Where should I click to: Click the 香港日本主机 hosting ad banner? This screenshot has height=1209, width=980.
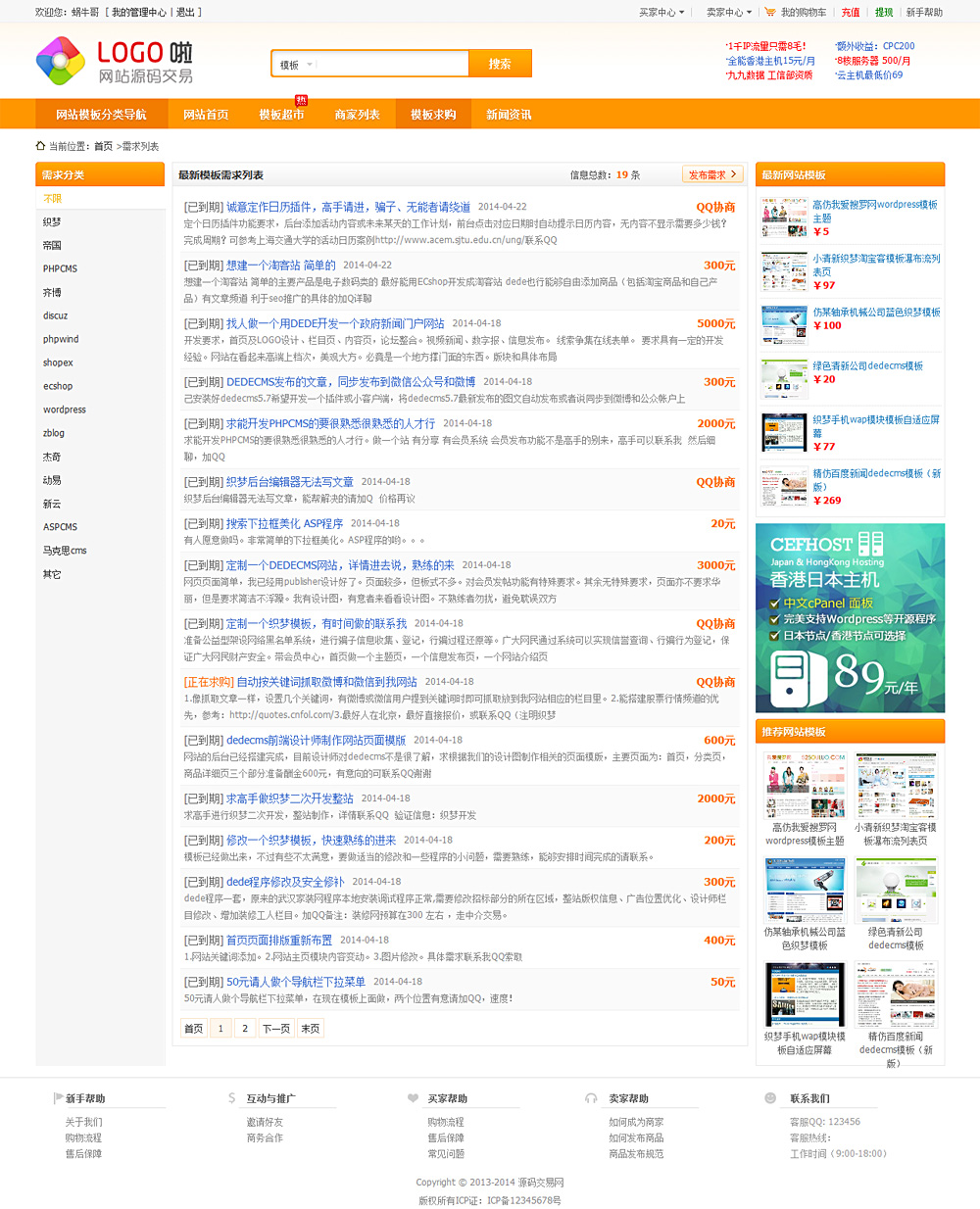pos(850,617)
